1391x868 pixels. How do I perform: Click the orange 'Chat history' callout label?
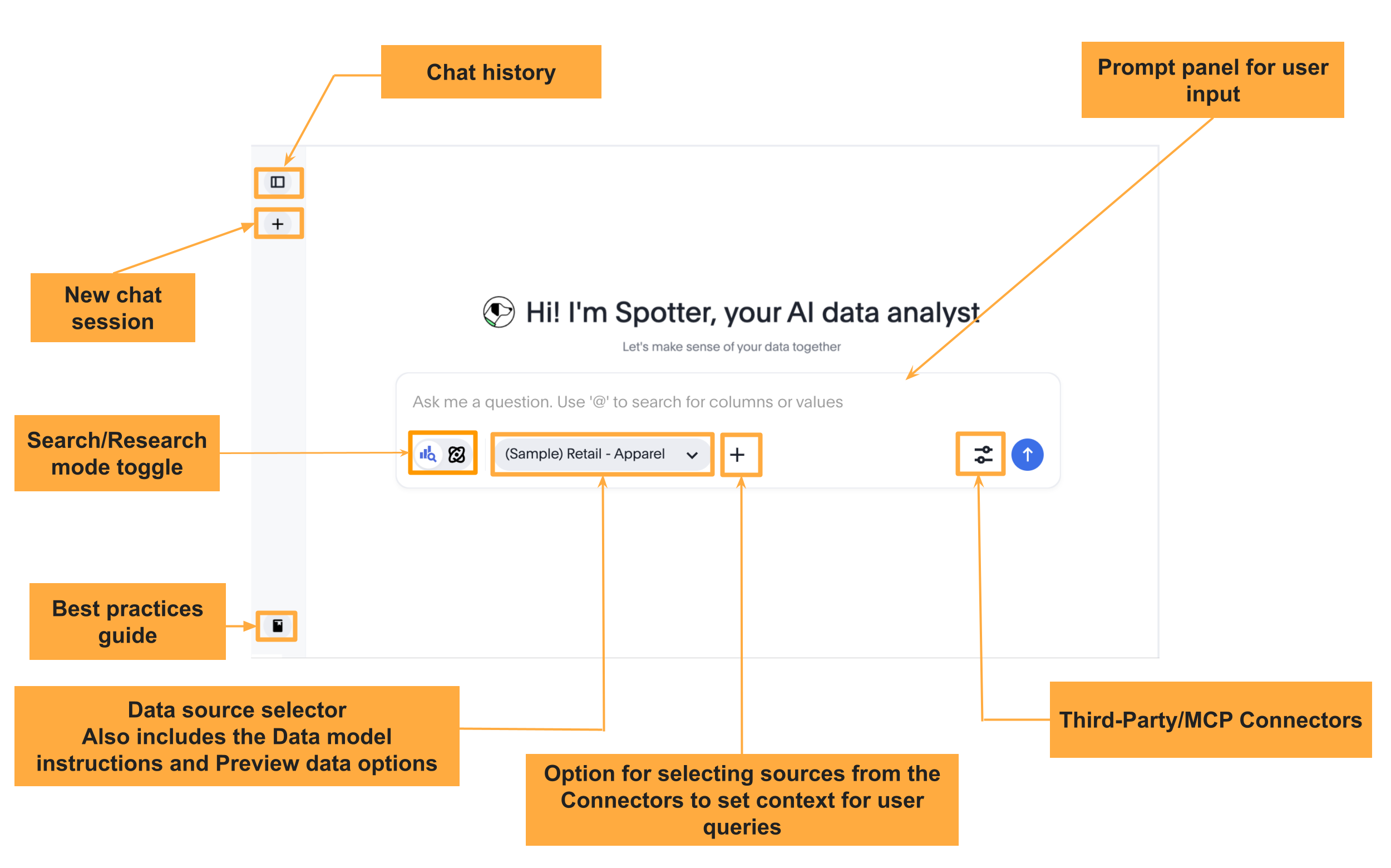click(x=491, y=72)
